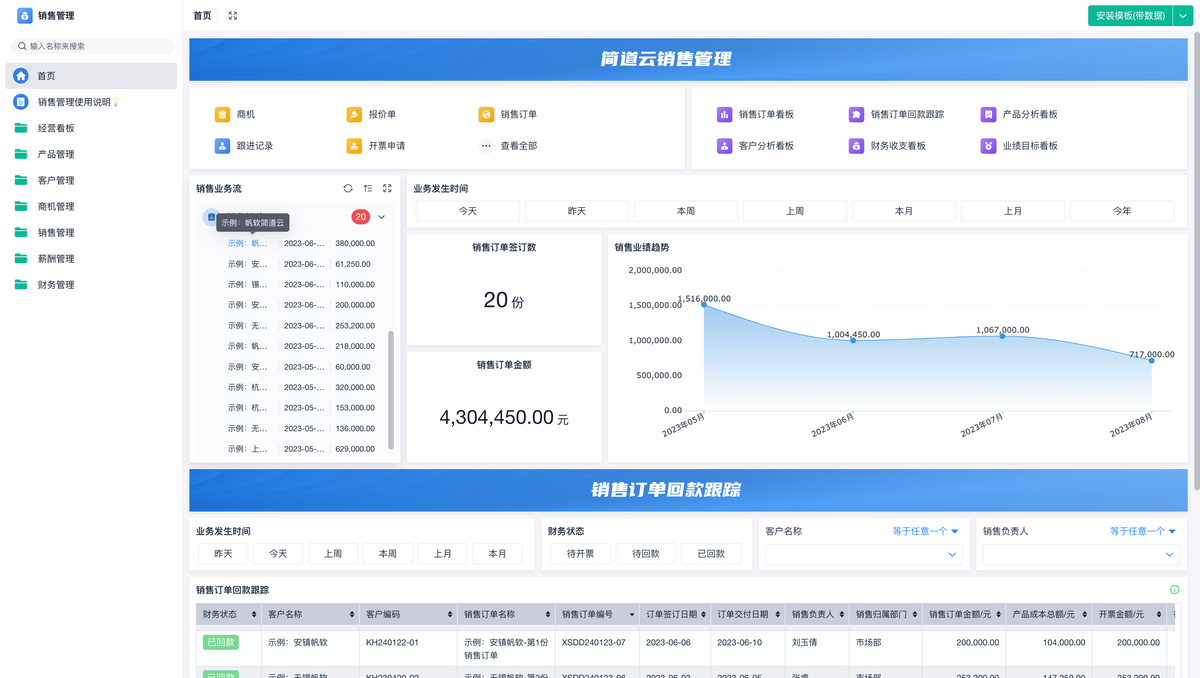
Task: Toggle the 待回款 finance status filter
Action: pos(646,553)
